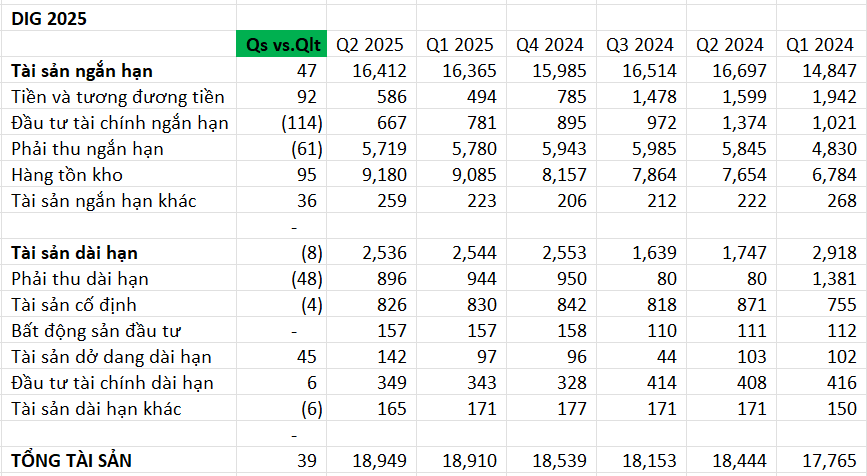
Task: Select the cell with value 18,910
Action: [461, 461]
